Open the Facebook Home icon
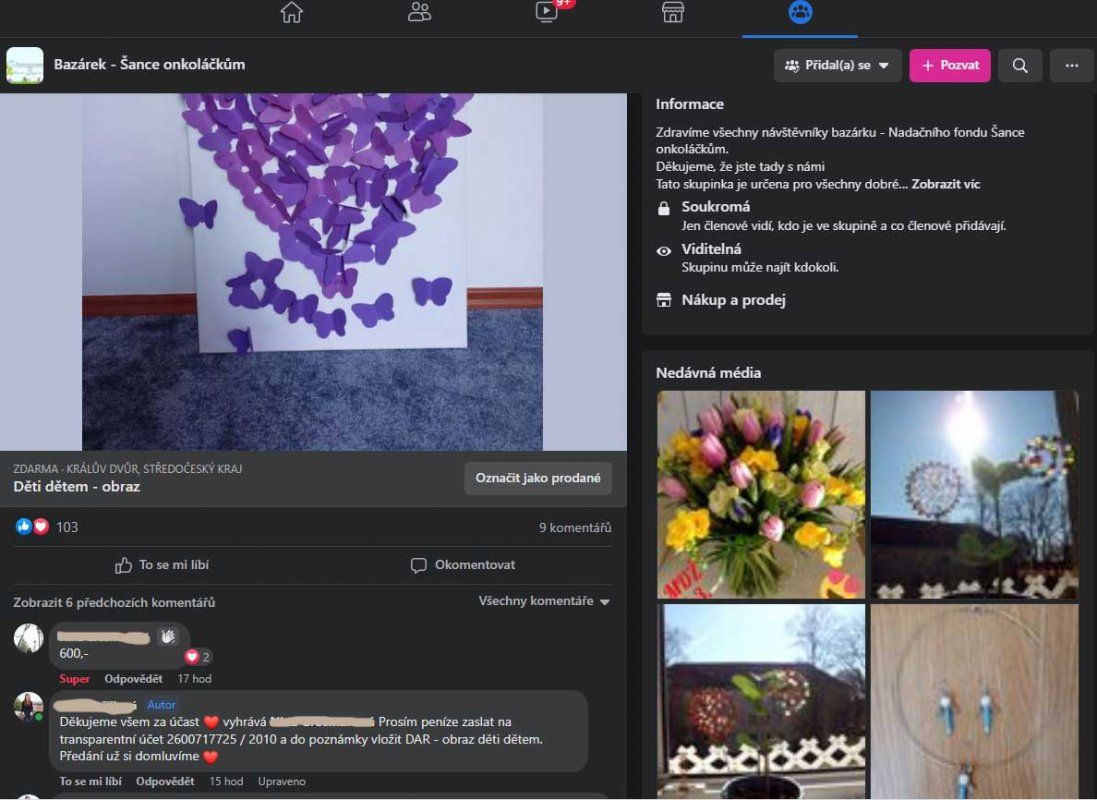The height and width of the screenshot is (800, 1097). coord(291,13)
